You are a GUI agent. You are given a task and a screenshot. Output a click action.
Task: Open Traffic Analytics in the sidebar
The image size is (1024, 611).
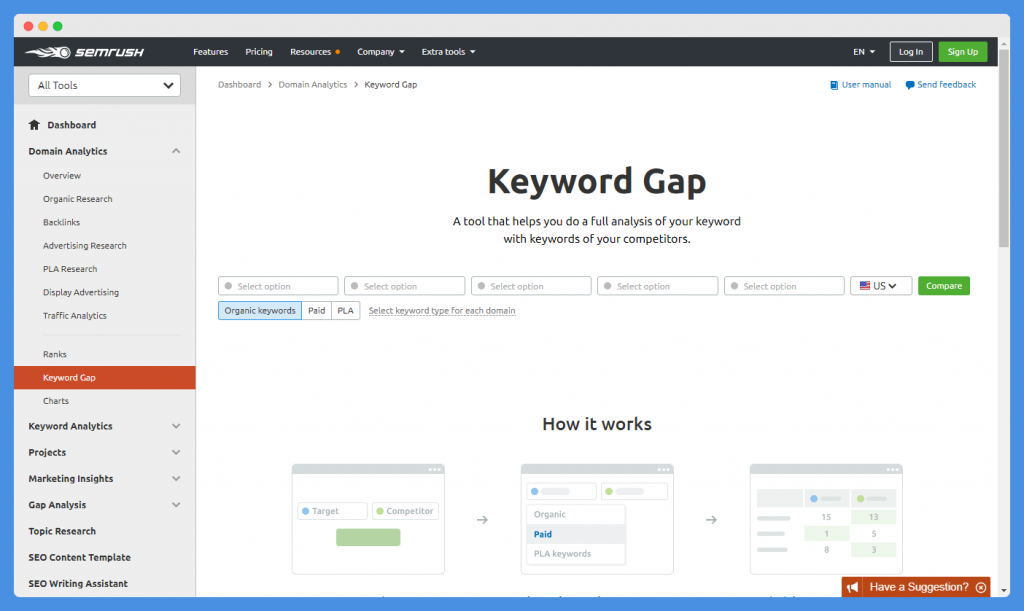click(74, 316)
